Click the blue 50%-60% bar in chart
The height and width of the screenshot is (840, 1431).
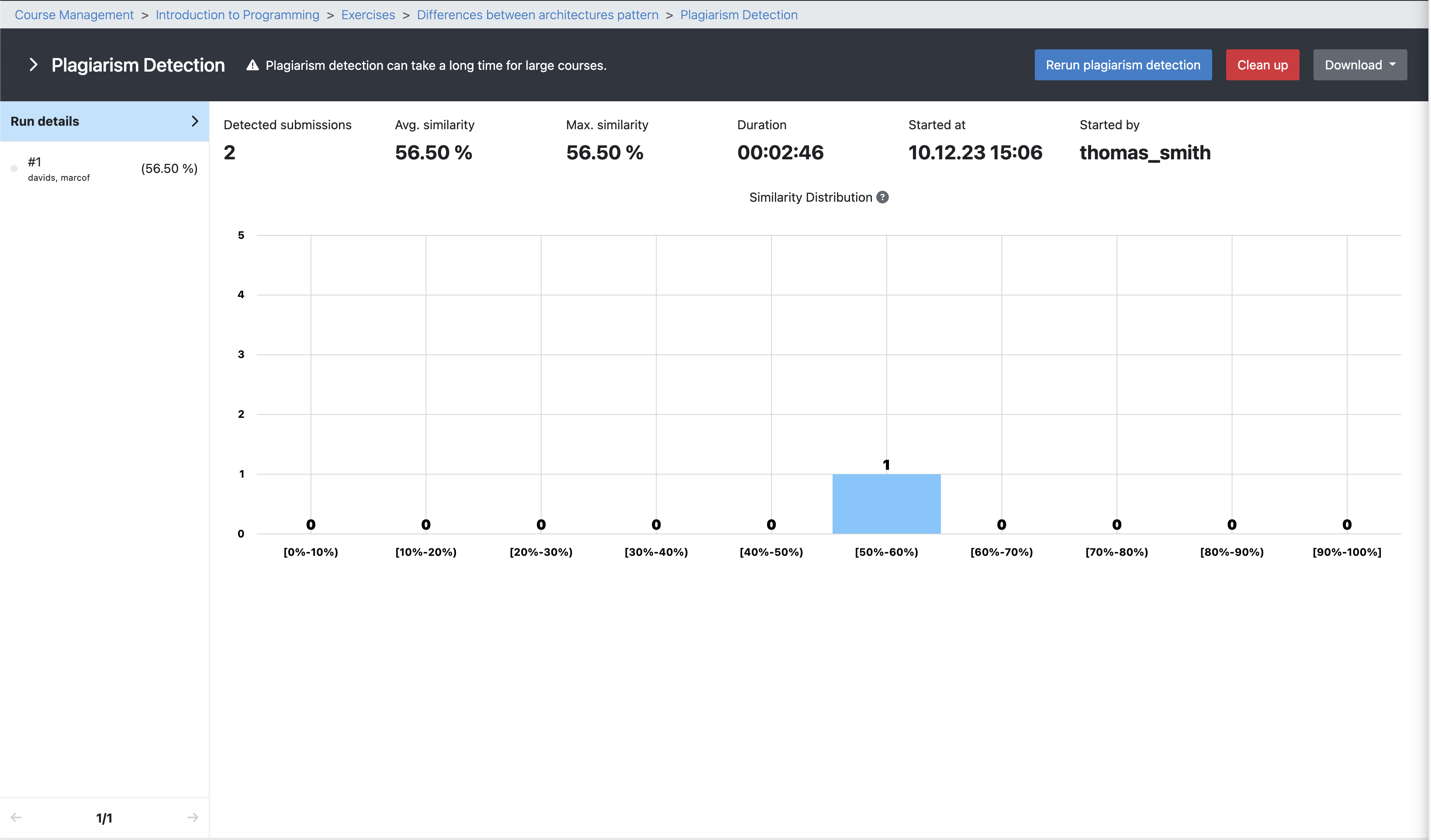pyautogui.click(x=886, y=503)
